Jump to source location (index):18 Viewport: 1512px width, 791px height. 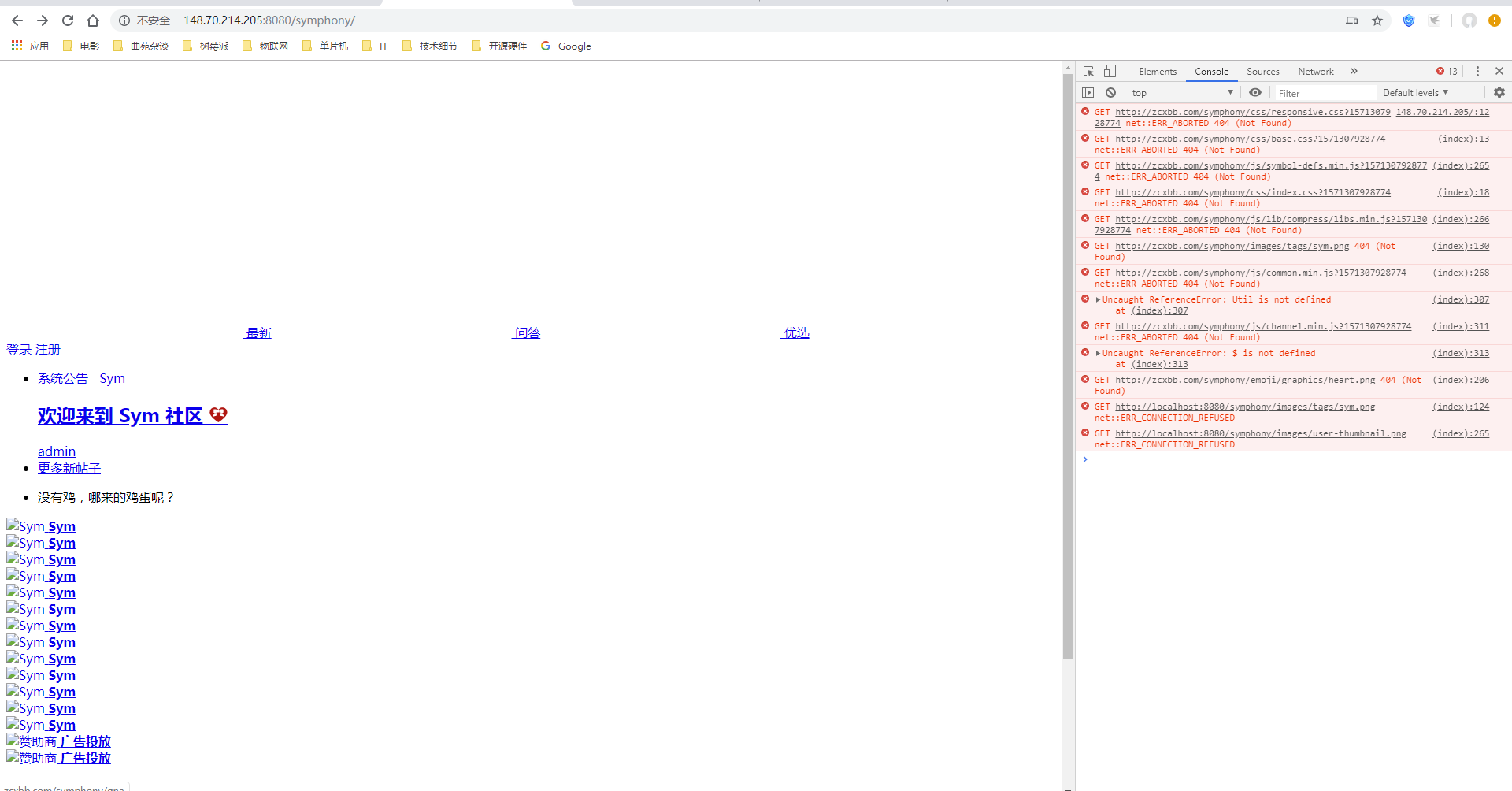[1463, 192]
